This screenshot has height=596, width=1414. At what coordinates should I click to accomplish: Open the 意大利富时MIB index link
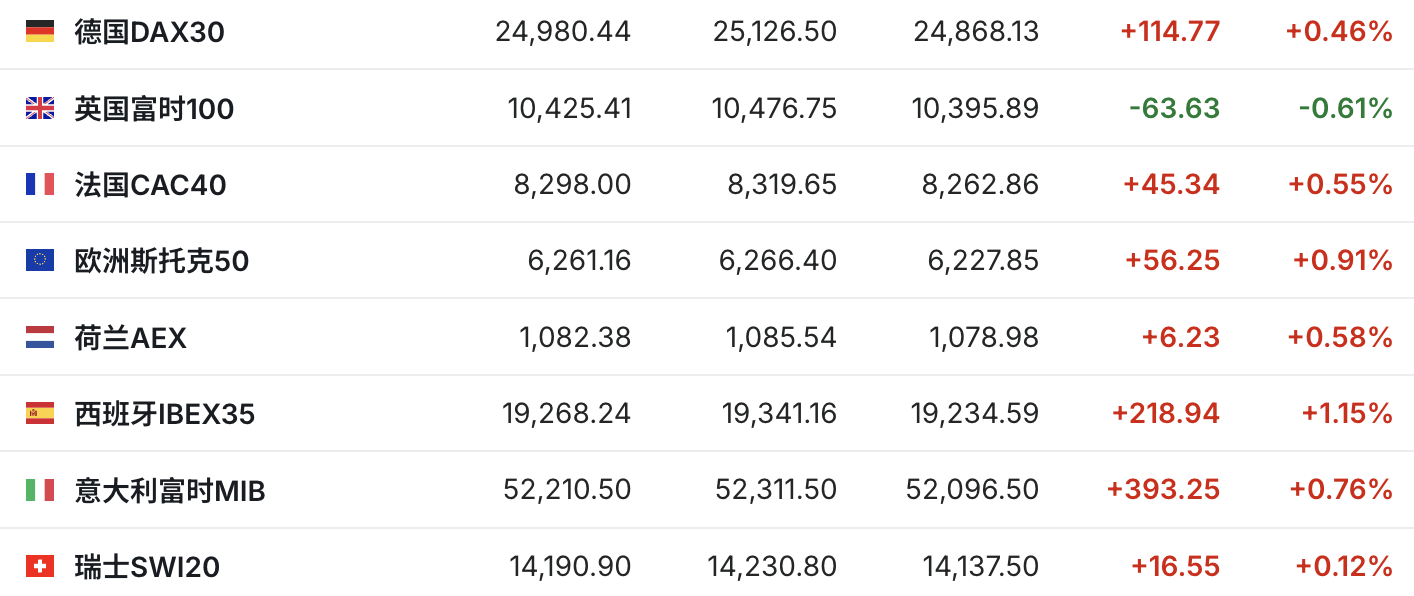point(170,491)
